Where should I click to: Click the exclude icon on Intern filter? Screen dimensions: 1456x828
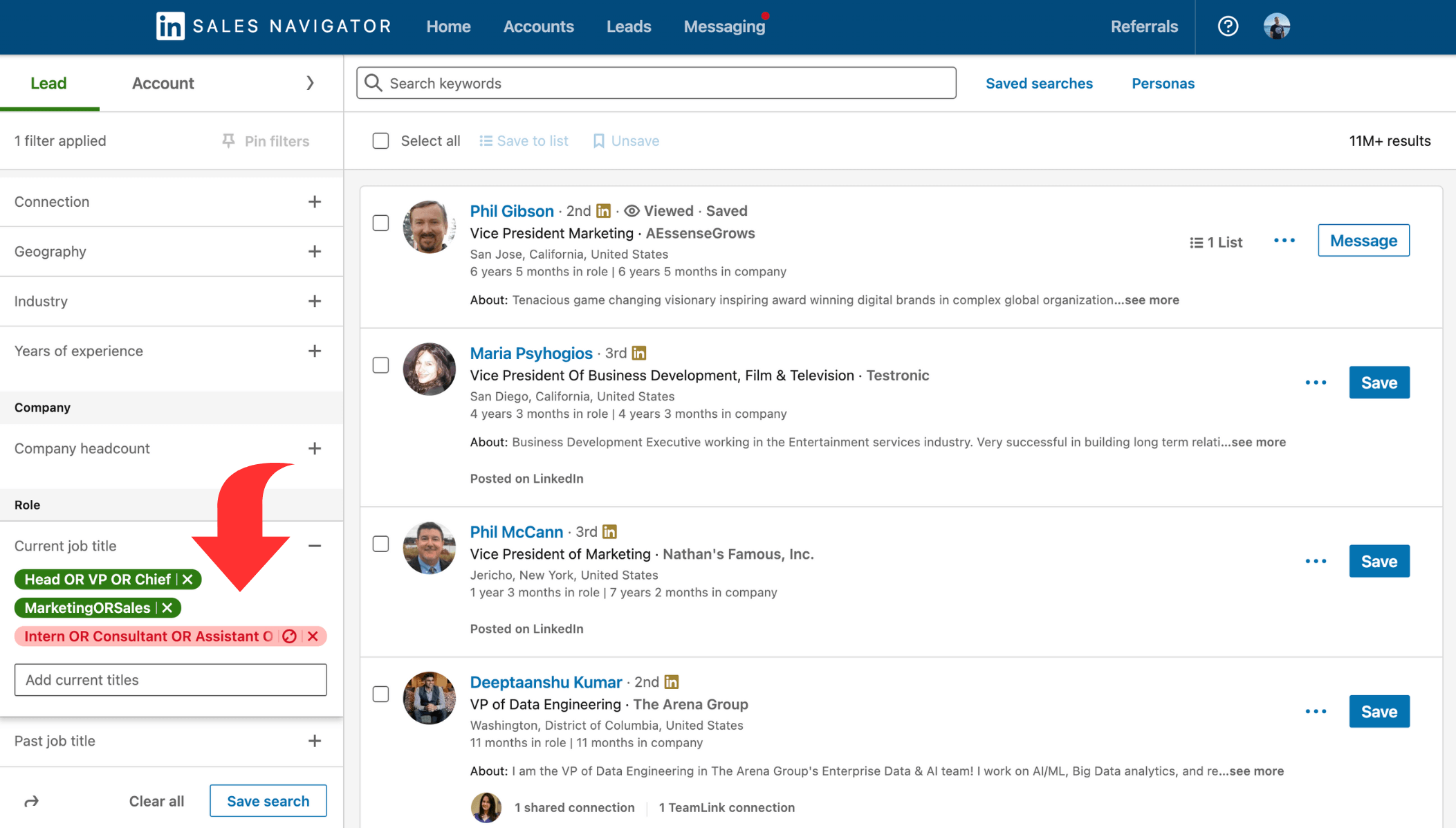(x=290, y=636)
